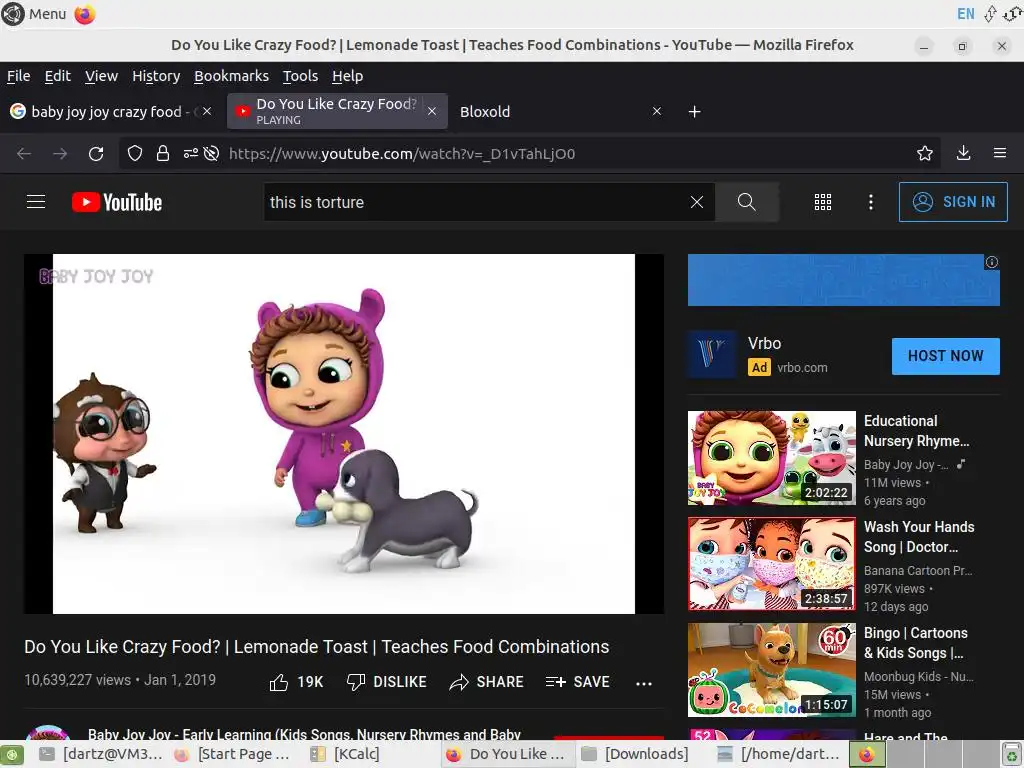Click the Wash Your Hands Song thumbnail
1024x768 pixels.
pyautogui.click(x=771, y=564)
